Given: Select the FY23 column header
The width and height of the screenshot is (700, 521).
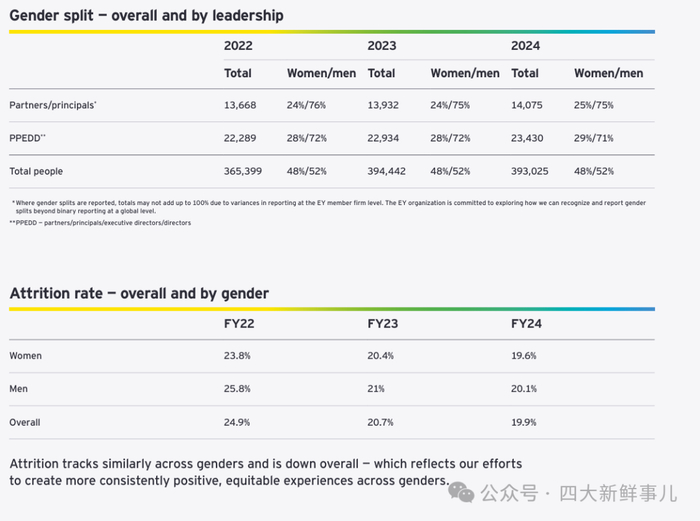Looking at the screenshot, I should click(x=383, y=323).
